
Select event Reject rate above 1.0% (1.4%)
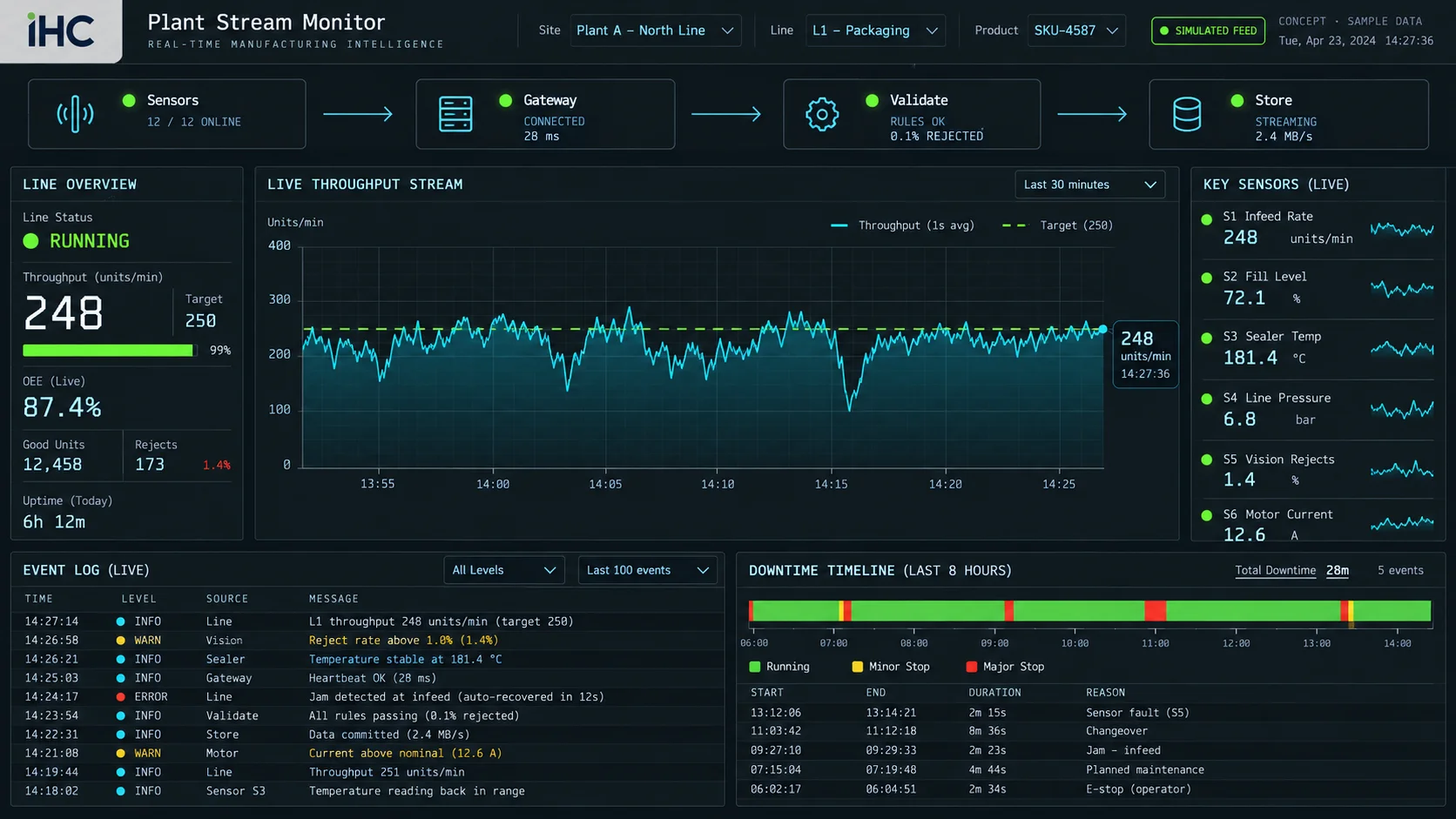pyautogui.click(x=367, y=640)
